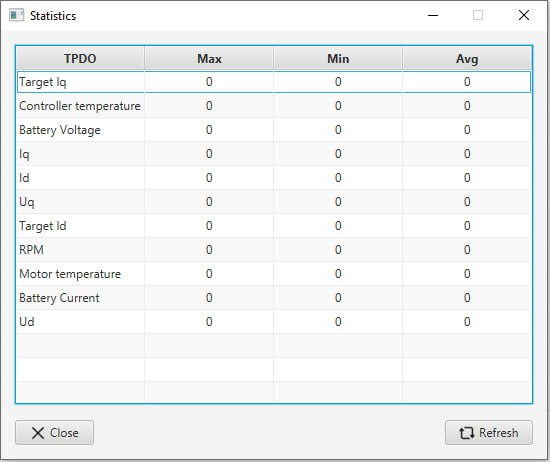Sort by the Max column header
Screen dimensions: 550x462
click(x=209, y=58)
